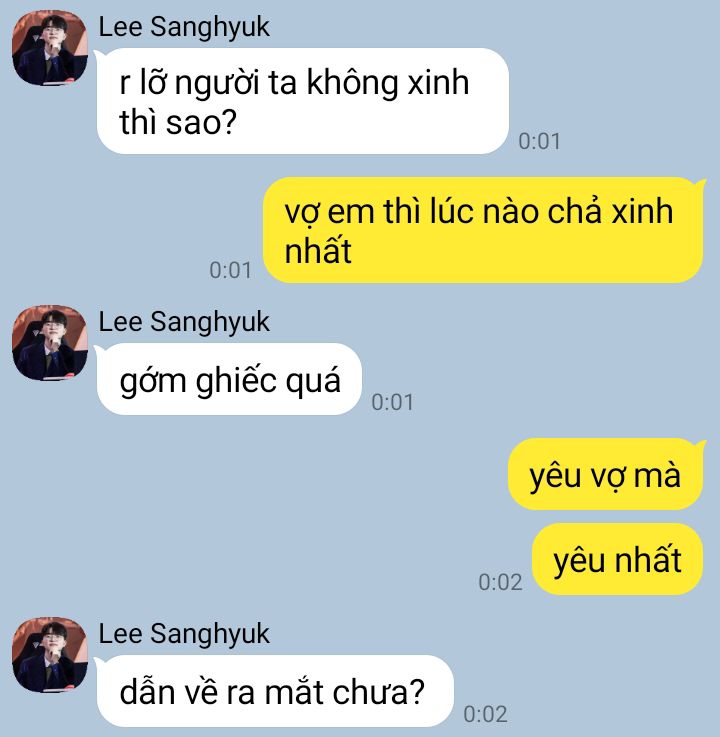View avatar beside 'dẫn về ra mắt chưa?' message
Viewport: 720px width, 737px height.
click(x=50, y=655)
